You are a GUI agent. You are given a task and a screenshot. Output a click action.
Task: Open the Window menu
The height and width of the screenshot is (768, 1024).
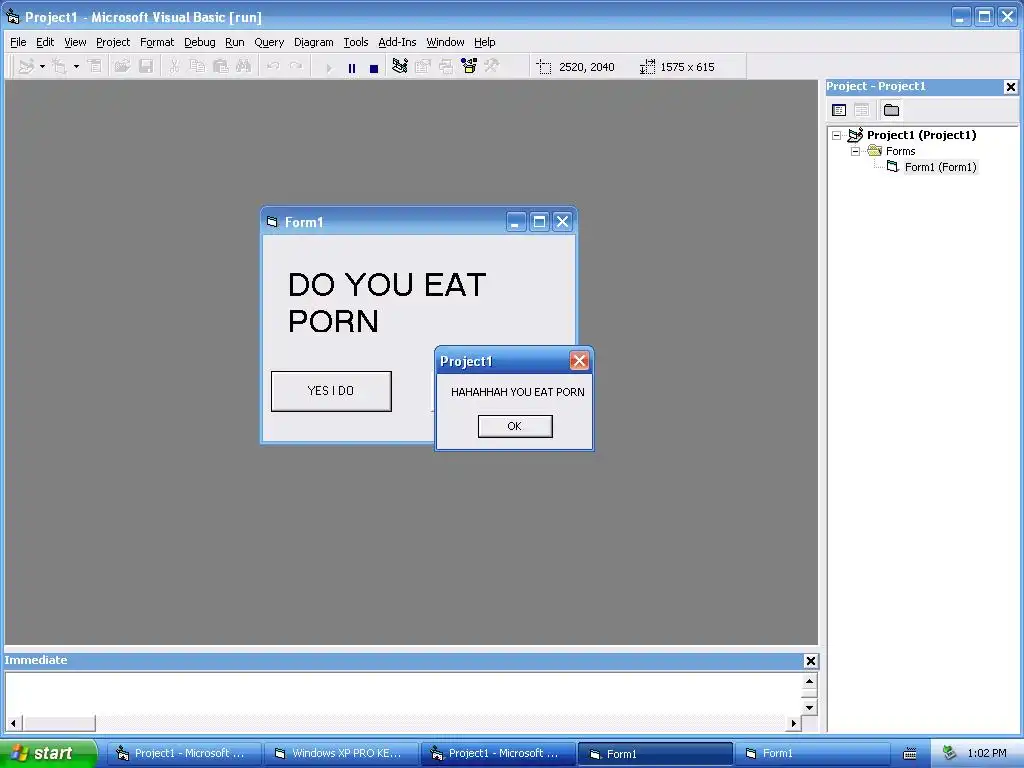445,42
